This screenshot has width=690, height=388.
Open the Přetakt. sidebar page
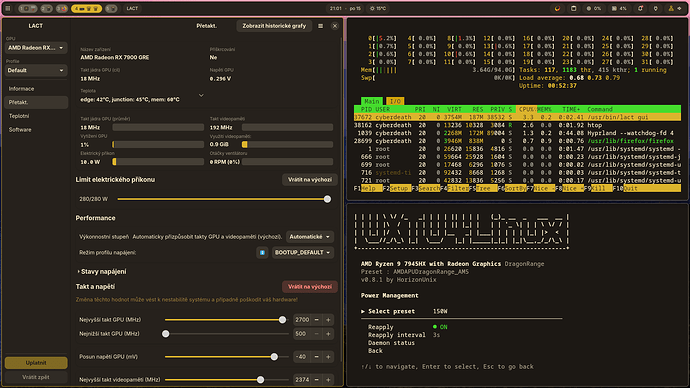(x=36, y=102)
